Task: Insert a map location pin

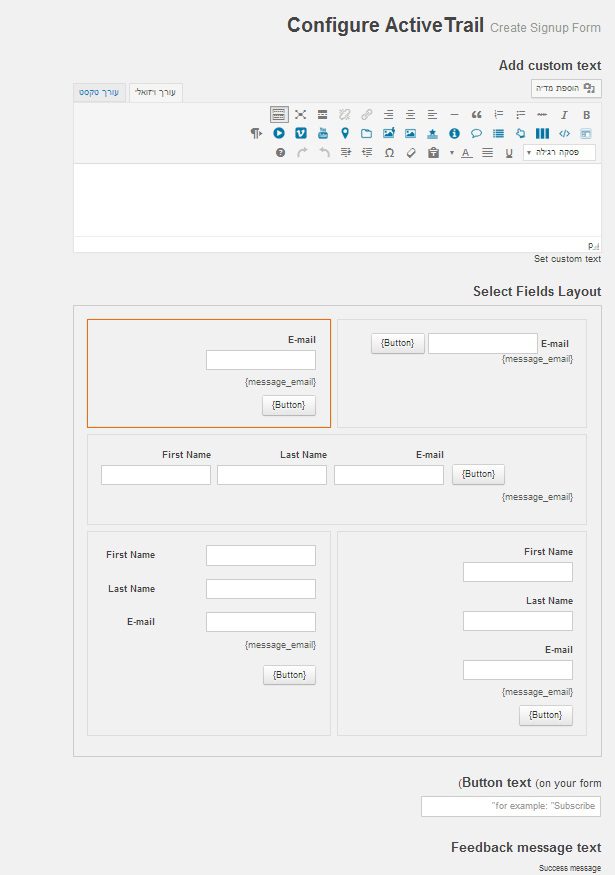Action: tap(345, 133)
